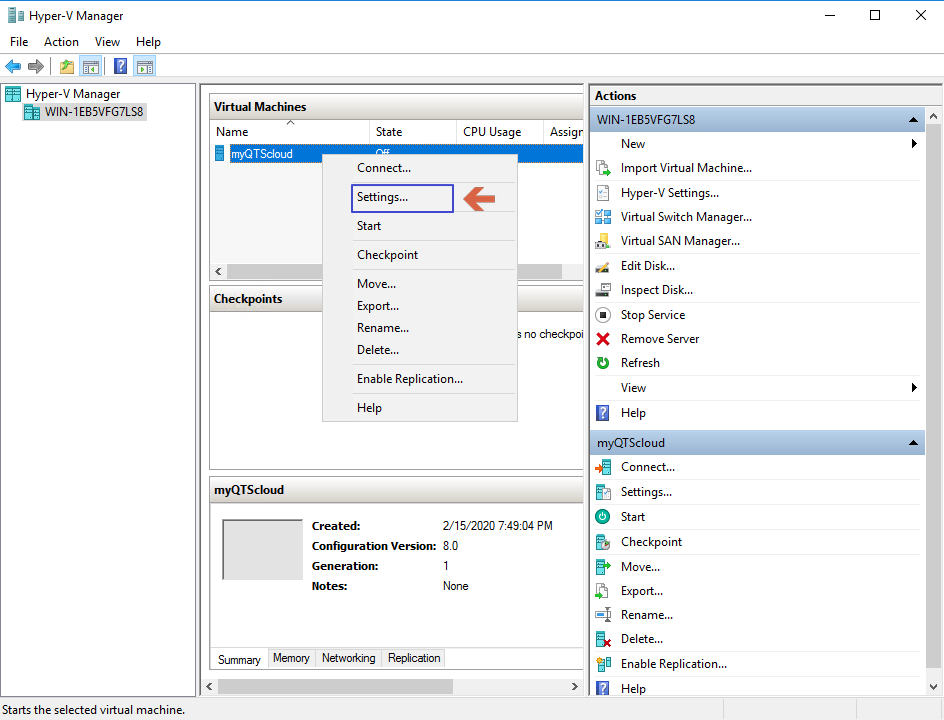944x720 pixels.
Task: Click the Import Virtual Machine icon
Action: (603, 168)
